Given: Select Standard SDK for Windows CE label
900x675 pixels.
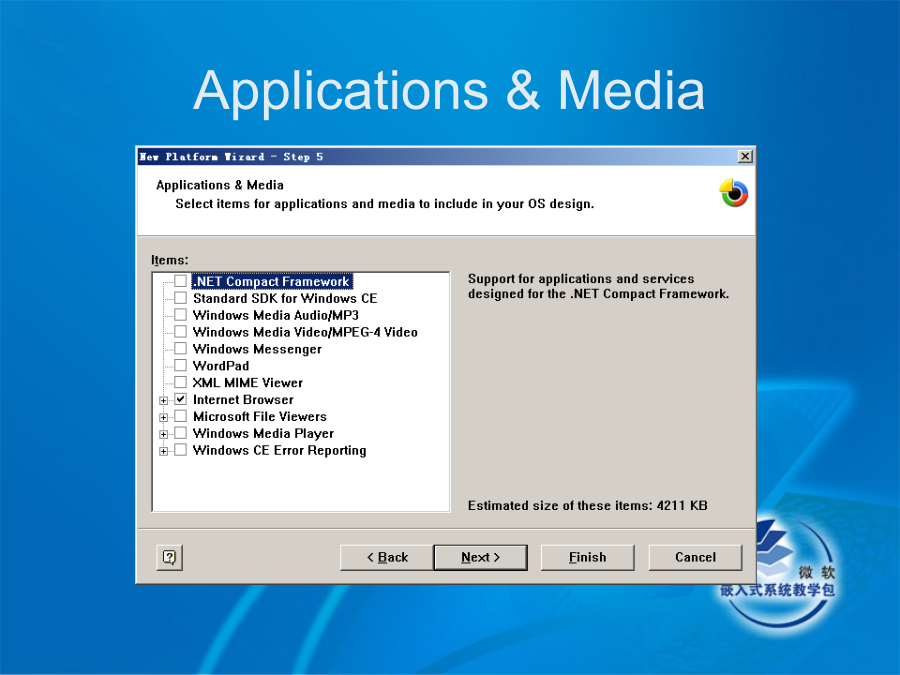Looking at the screenshot, I should point(285,298).
